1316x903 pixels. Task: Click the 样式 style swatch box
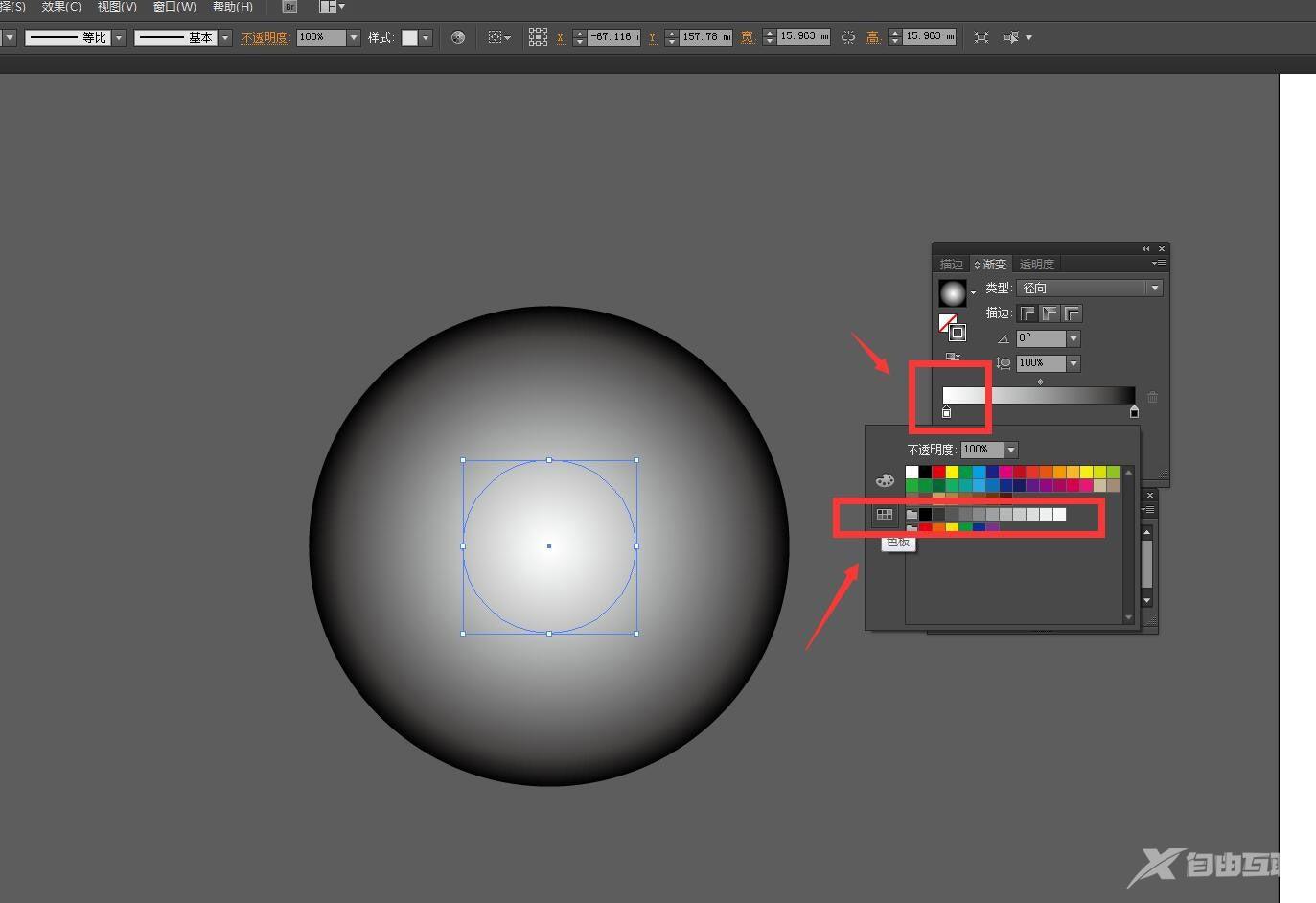point(409,37)
